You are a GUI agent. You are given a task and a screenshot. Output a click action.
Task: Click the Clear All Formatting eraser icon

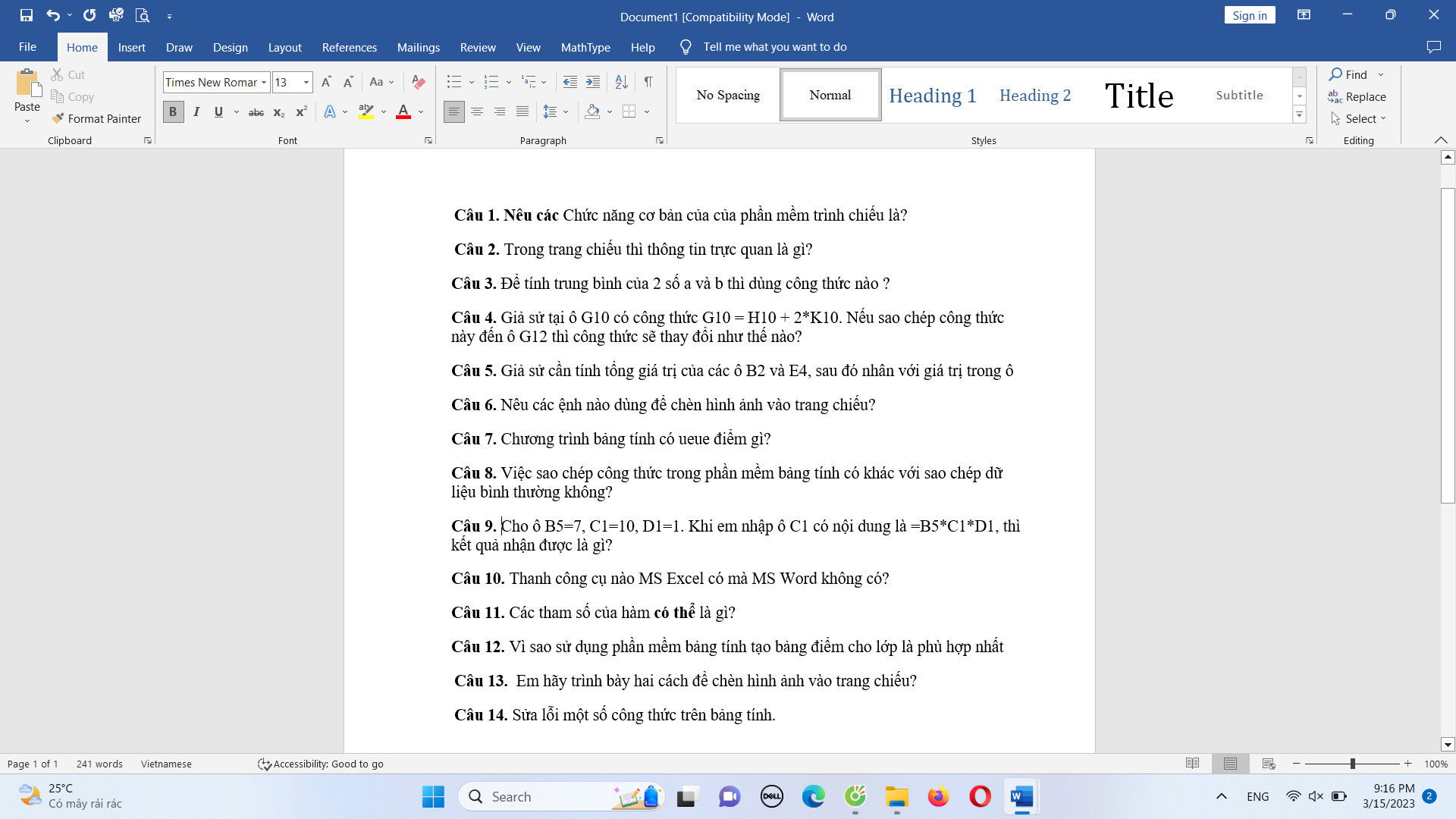418,82
